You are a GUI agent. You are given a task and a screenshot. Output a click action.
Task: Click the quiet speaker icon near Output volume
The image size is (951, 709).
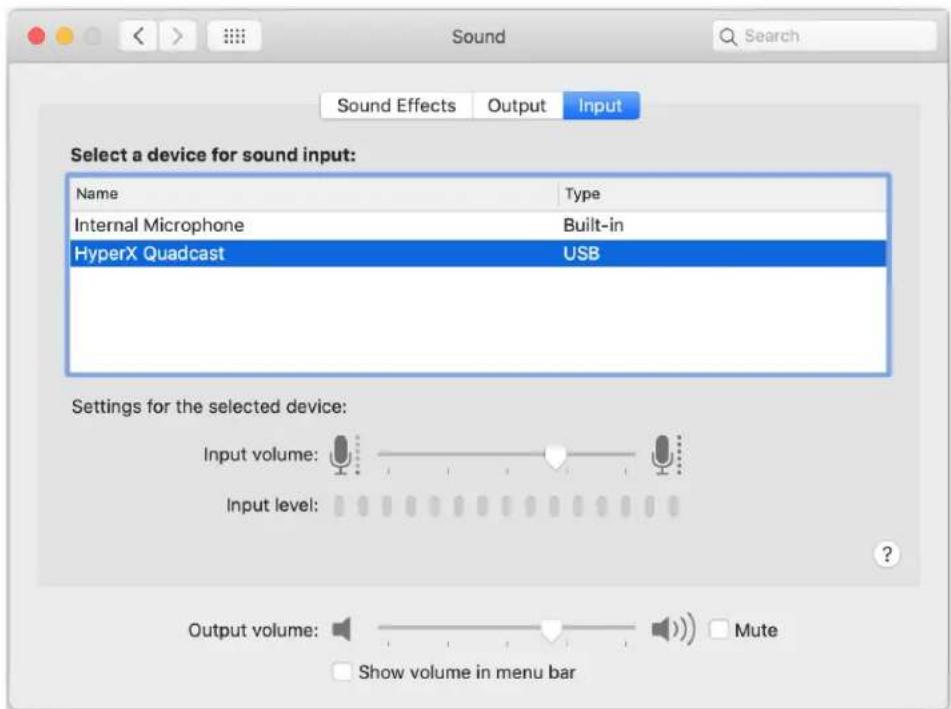[342, 630]
